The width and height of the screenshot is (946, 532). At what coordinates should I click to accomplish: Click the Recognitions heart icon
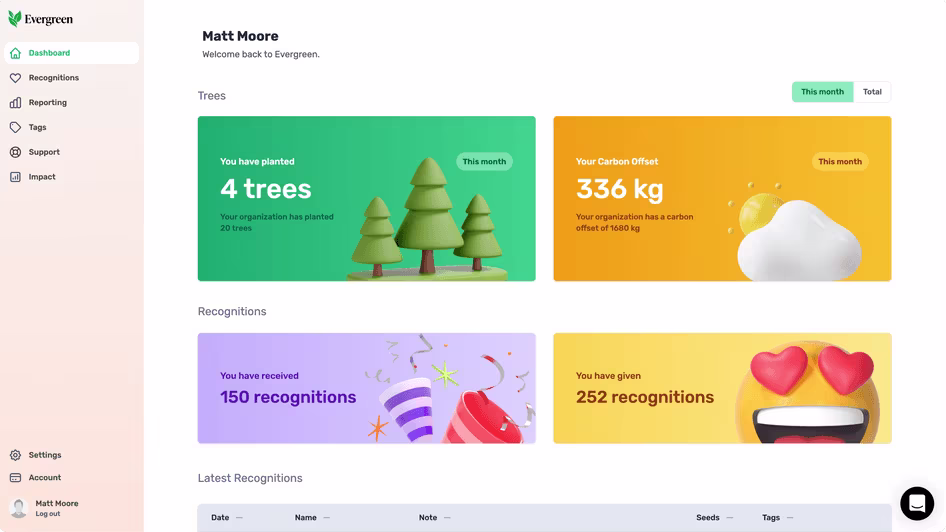pos(16,78)
